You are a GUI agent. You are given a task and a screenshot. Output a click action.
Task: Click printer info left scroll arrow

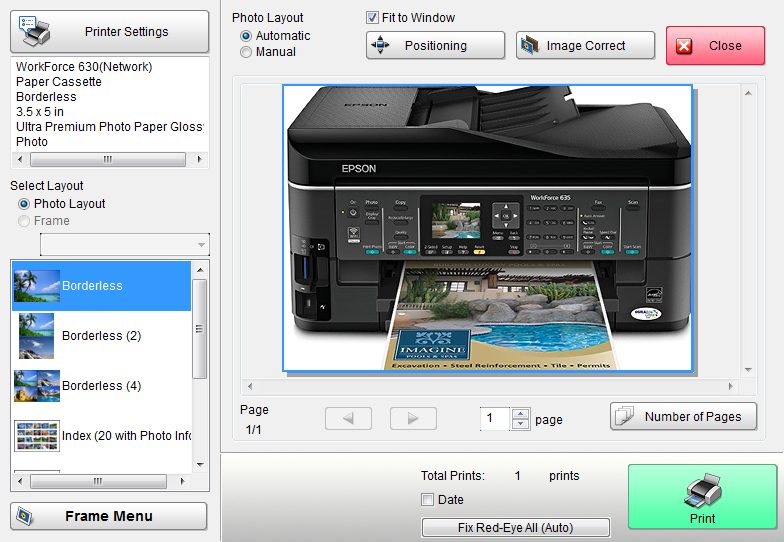pyautogui.click(x=20, y=160)
